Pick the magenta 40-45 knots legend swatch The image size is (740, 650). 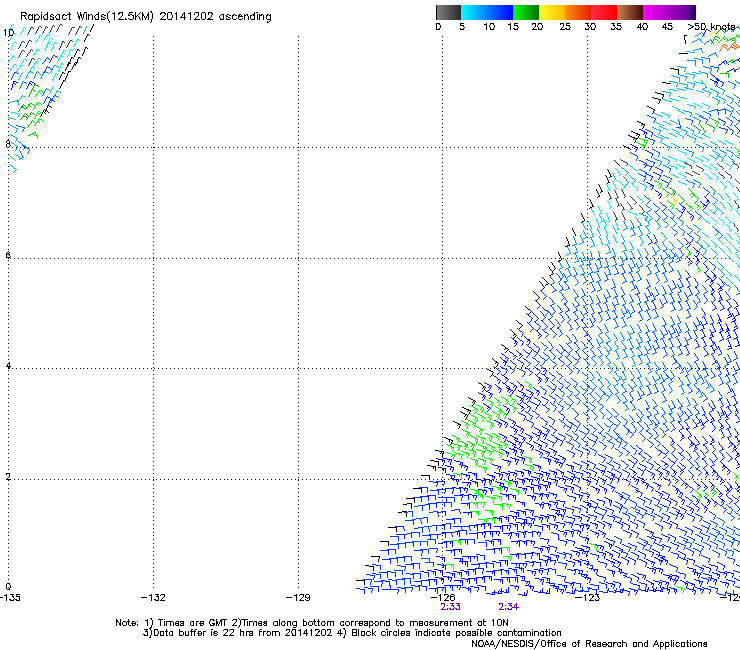[656, 12]
